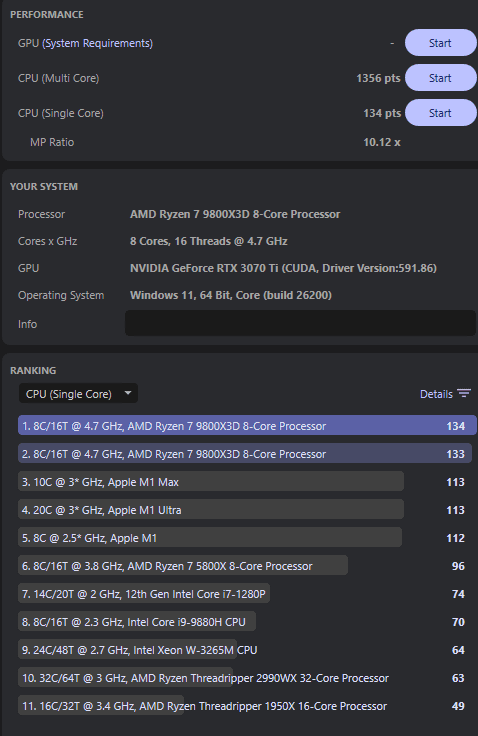Select ranking row 1 with score 134
This screenshot has width=478, height=736.
247,426
